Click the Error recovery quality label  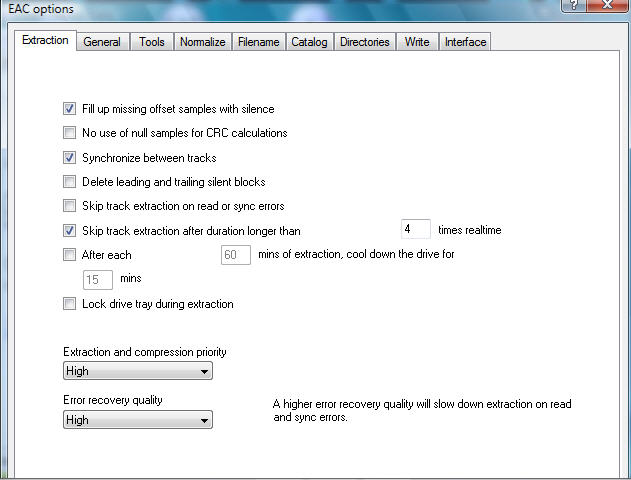(113, 400)
